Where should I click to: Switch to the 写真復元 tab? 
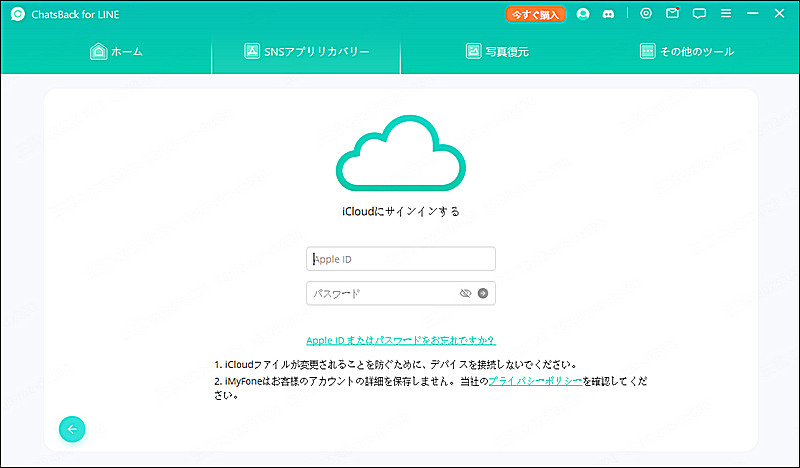click(497, 51)
